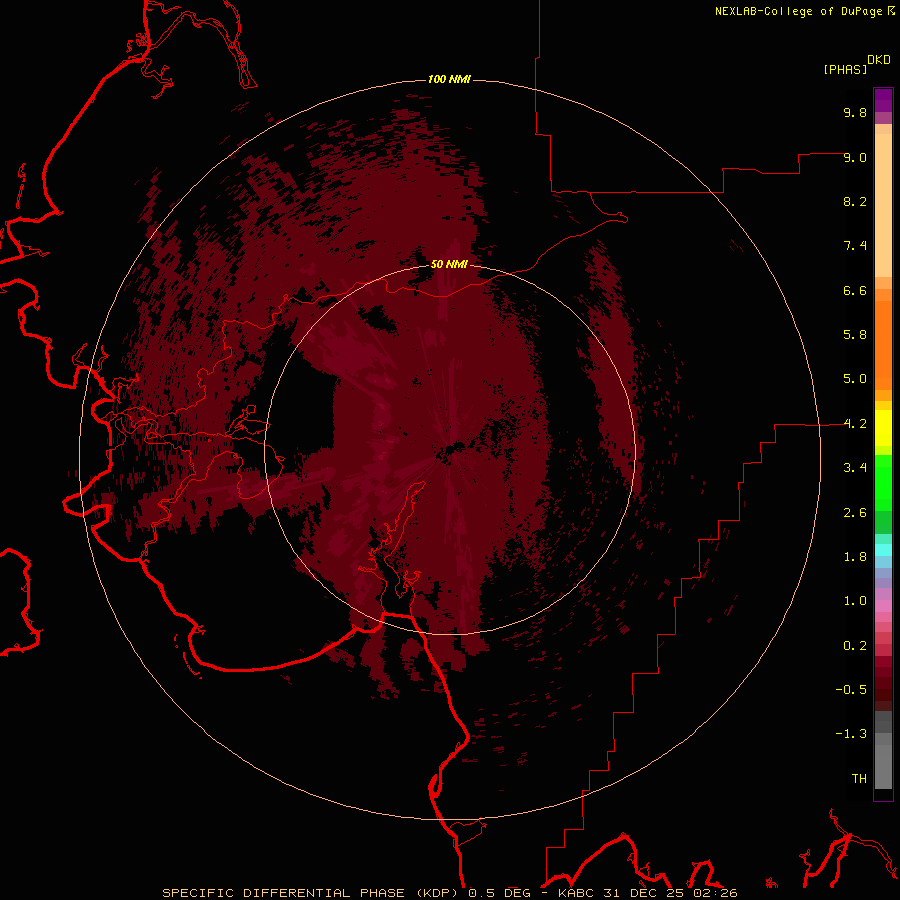Click the dark orange segment of color bar

883,346
